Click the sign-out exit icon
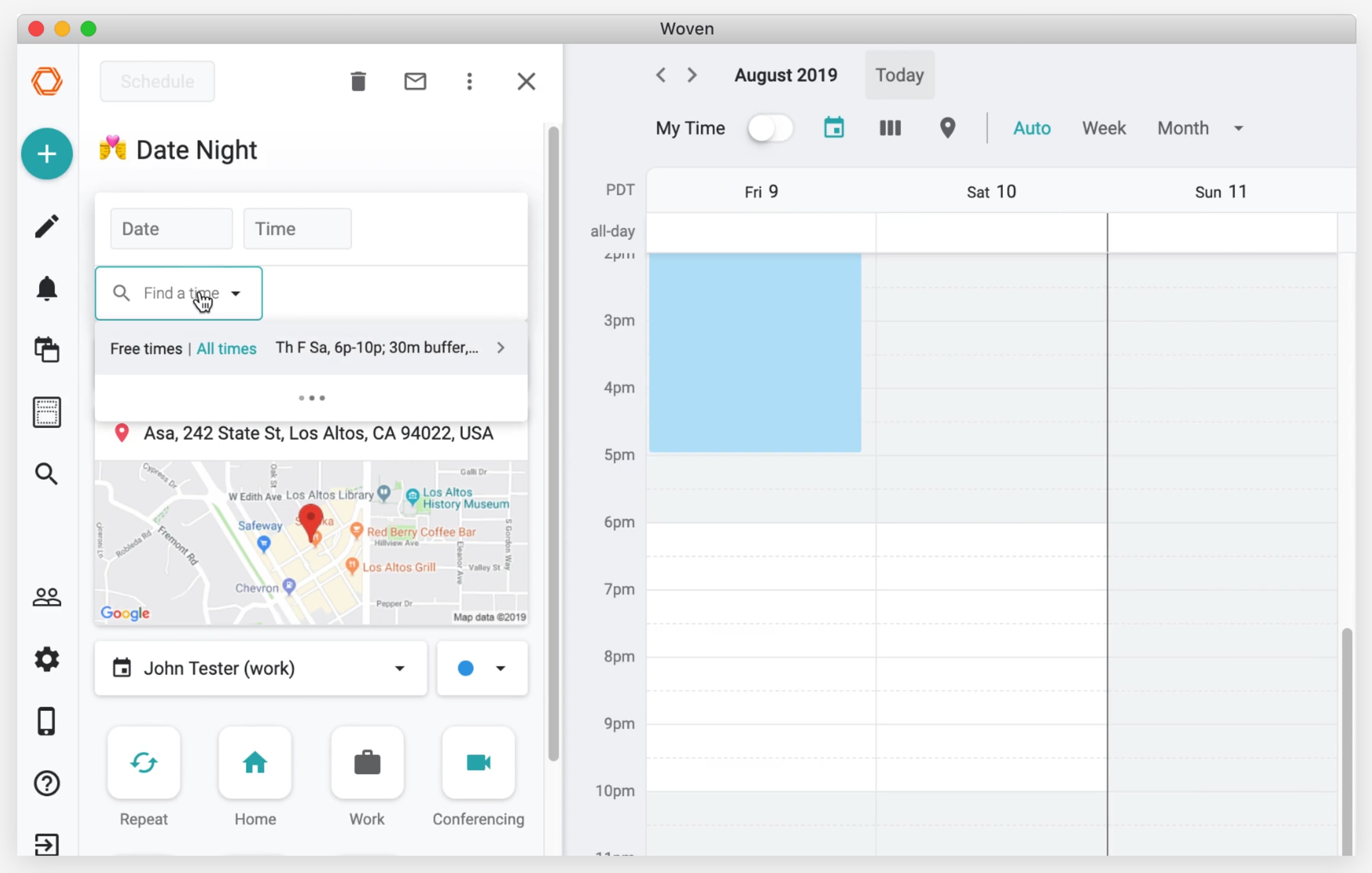The height and width of the screenshot is (873, 1372). click(47, 845)
